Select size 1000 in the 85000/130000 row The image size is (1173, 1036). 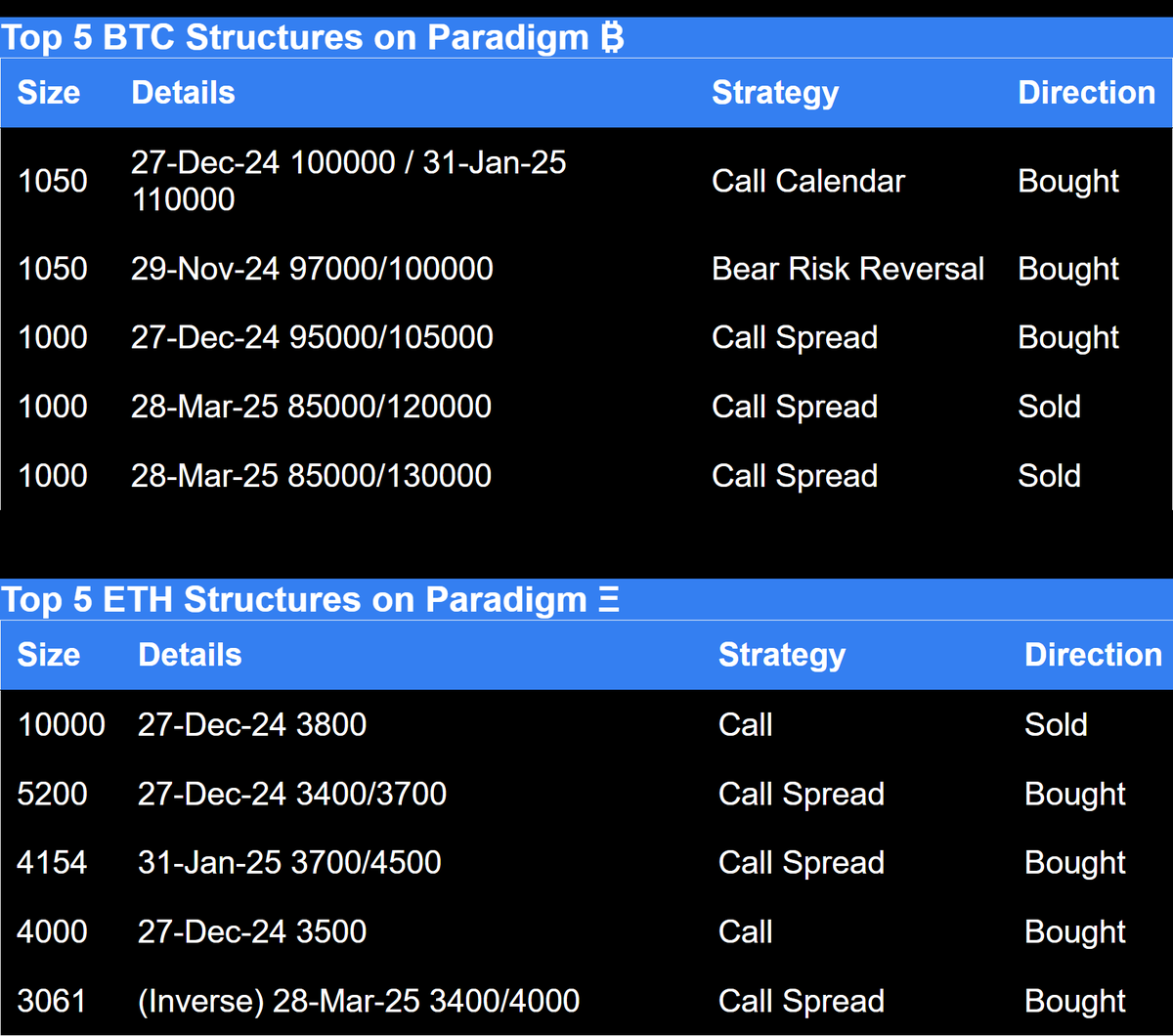click(53, 476)
